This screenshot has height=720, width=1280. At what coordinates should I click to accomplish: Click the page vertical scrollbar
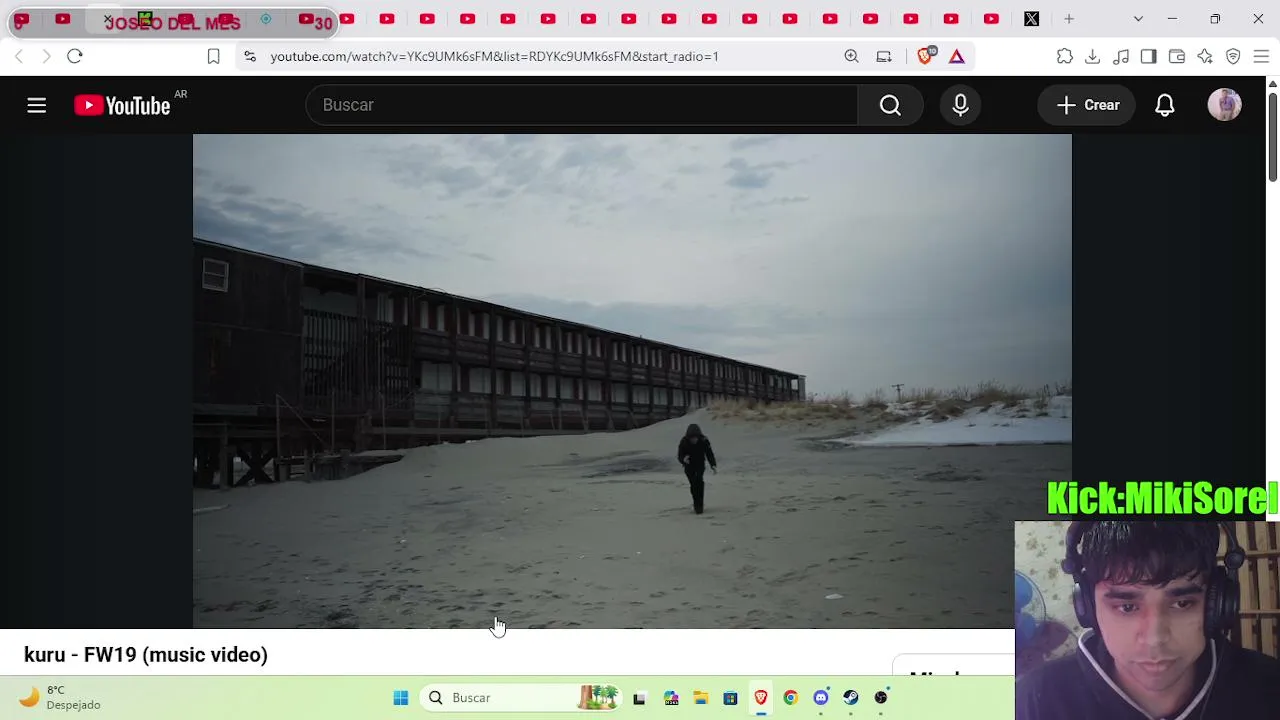coord(1273,140)
